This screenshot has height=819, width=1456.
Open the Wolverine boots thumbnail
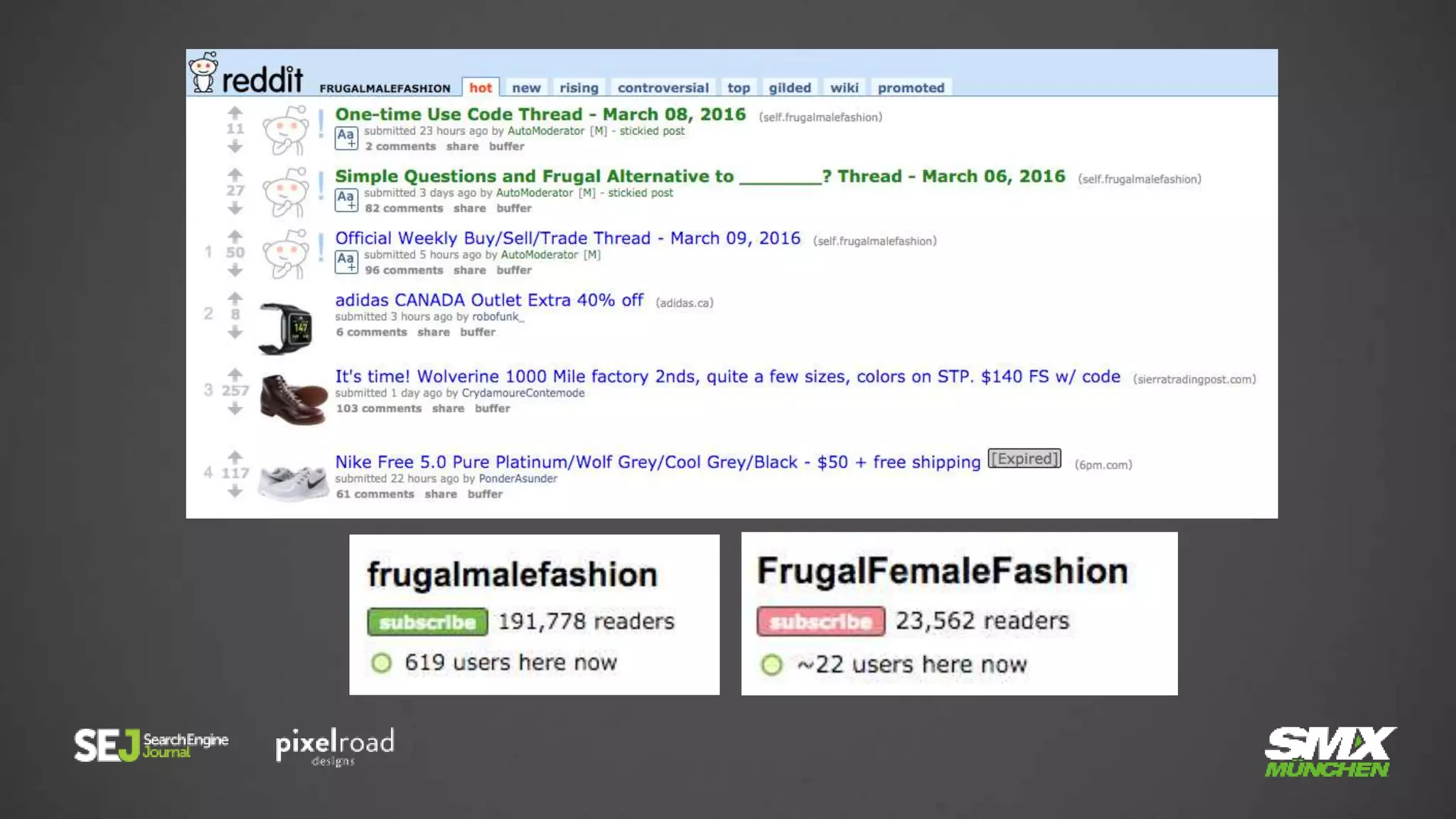(293, 399)
